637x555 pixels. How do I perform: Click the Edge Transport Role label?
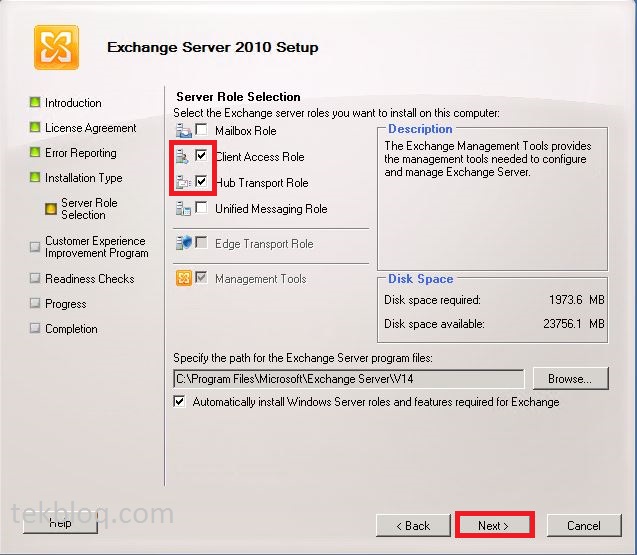[x=264, y=244]
